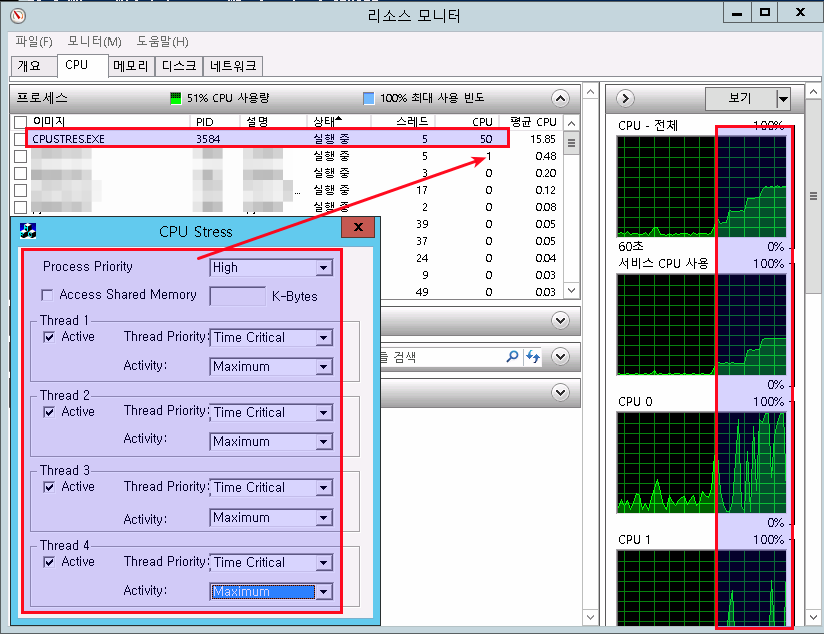Expand the handles section beside the search icons

click(560, 357)
